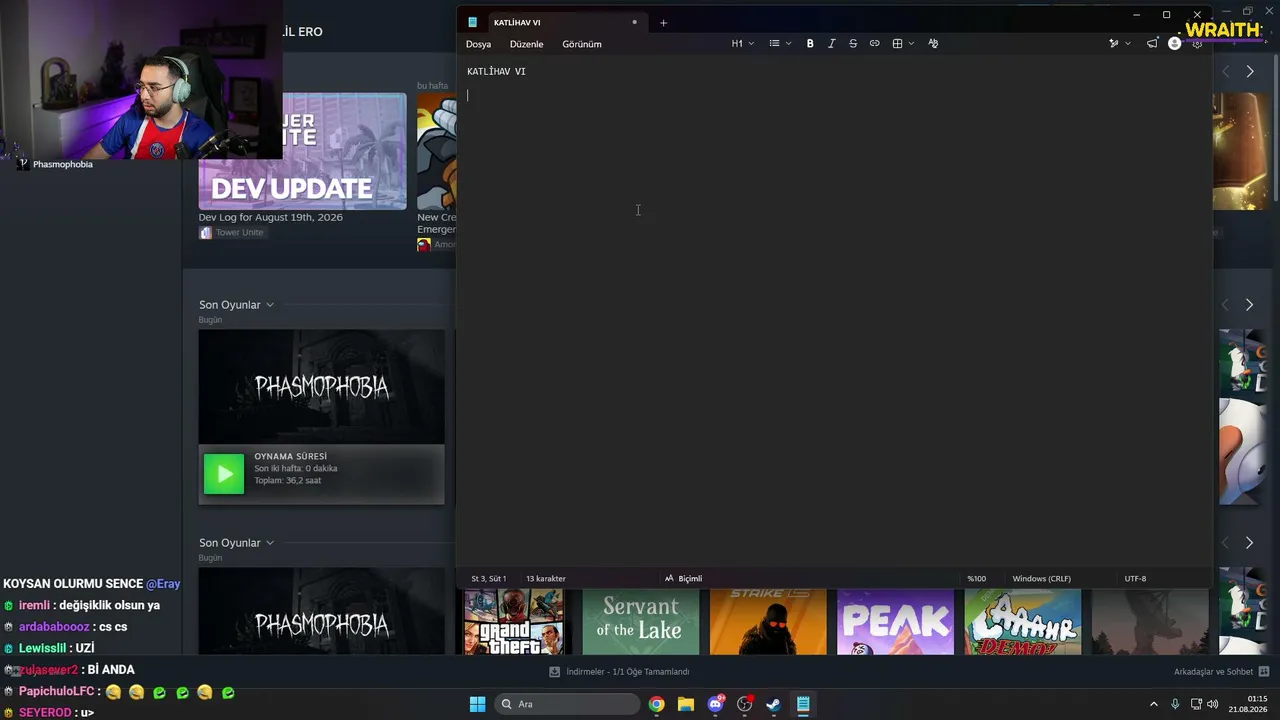The width and height of the screenshot is (1280, 720).
Task: Click the Notepad taskbar icon
Action: 803,704
